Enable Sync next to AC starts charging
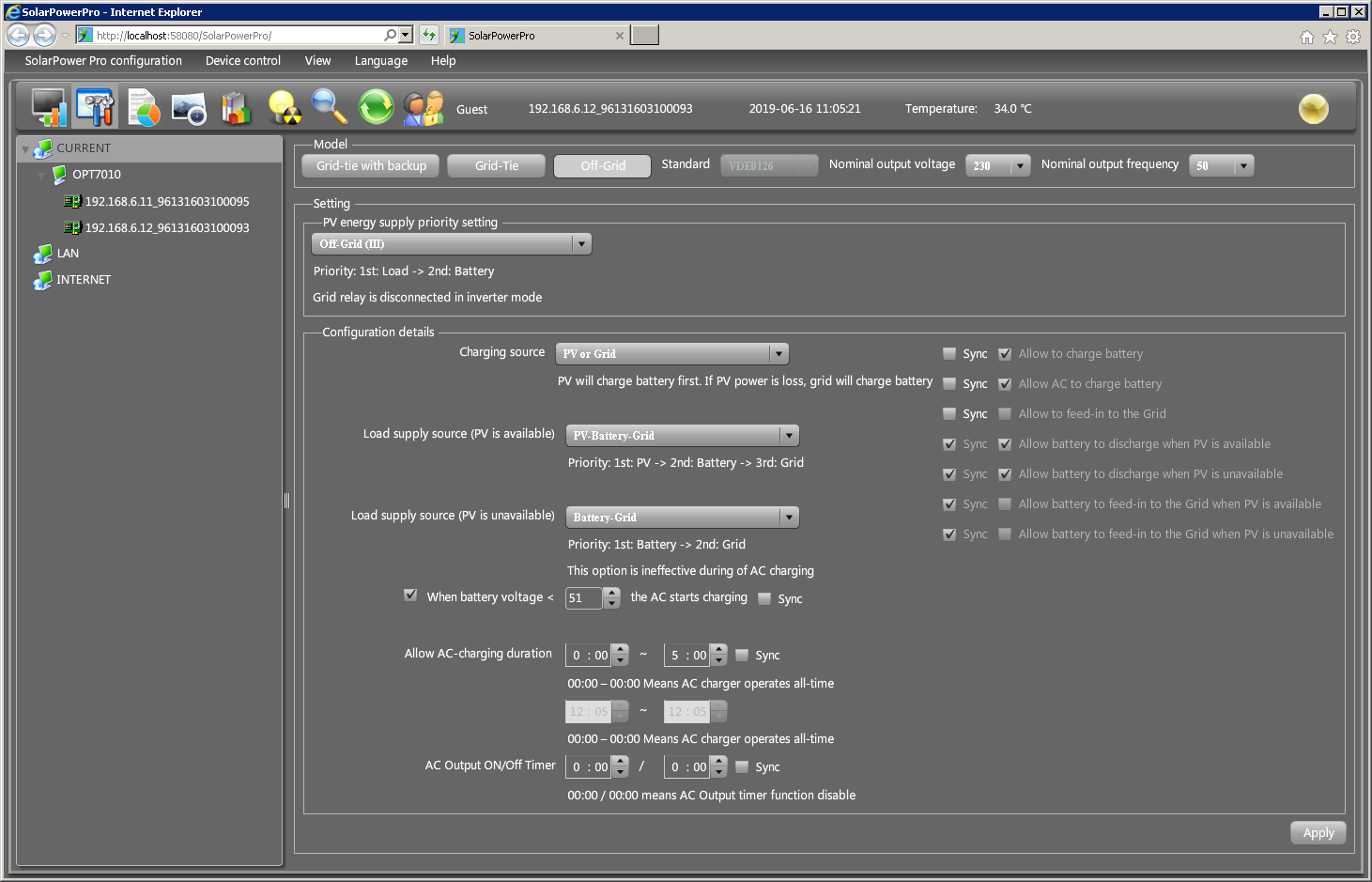Screen dimensions: 1372x882 point(764,598)
